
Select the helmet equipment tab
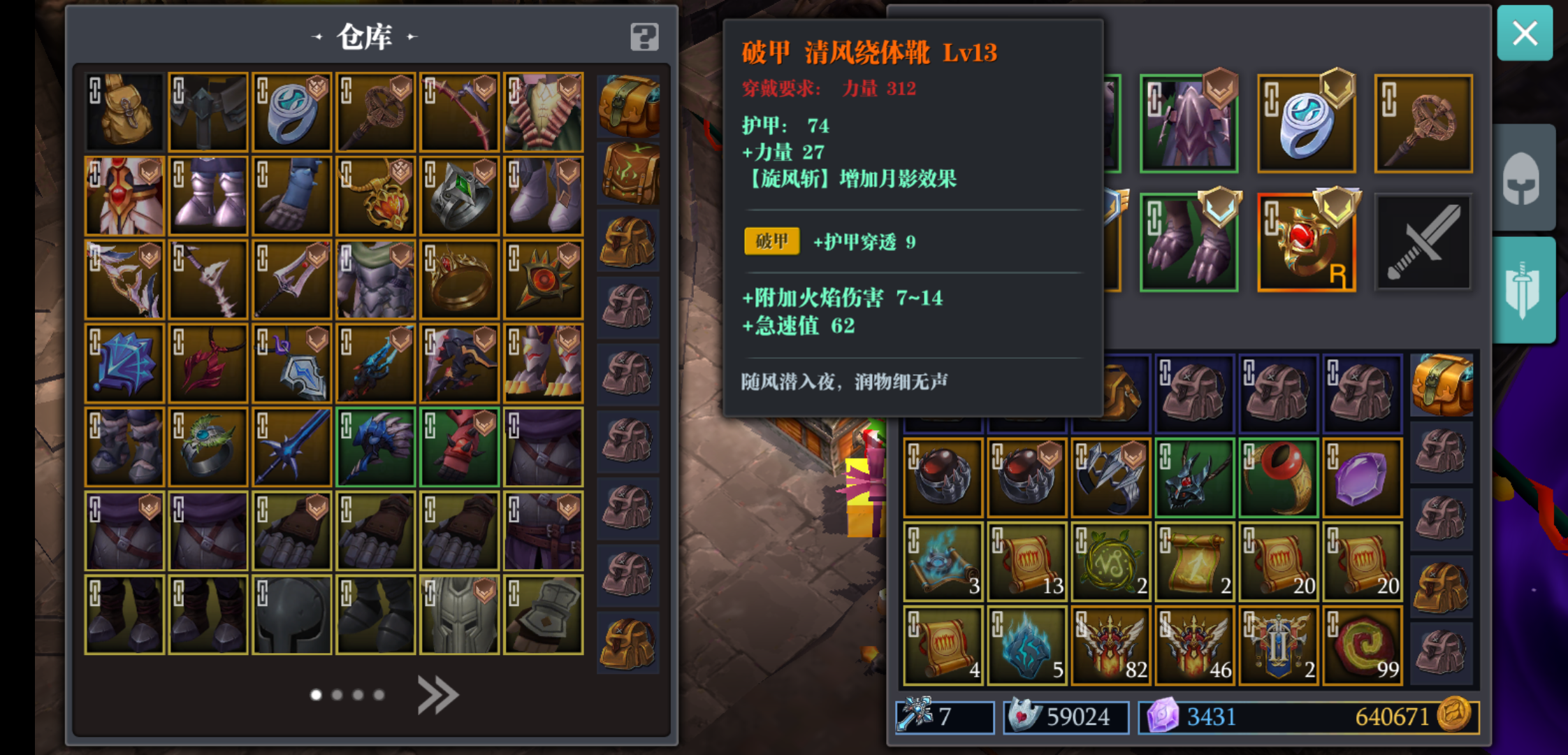point(1523,178)
